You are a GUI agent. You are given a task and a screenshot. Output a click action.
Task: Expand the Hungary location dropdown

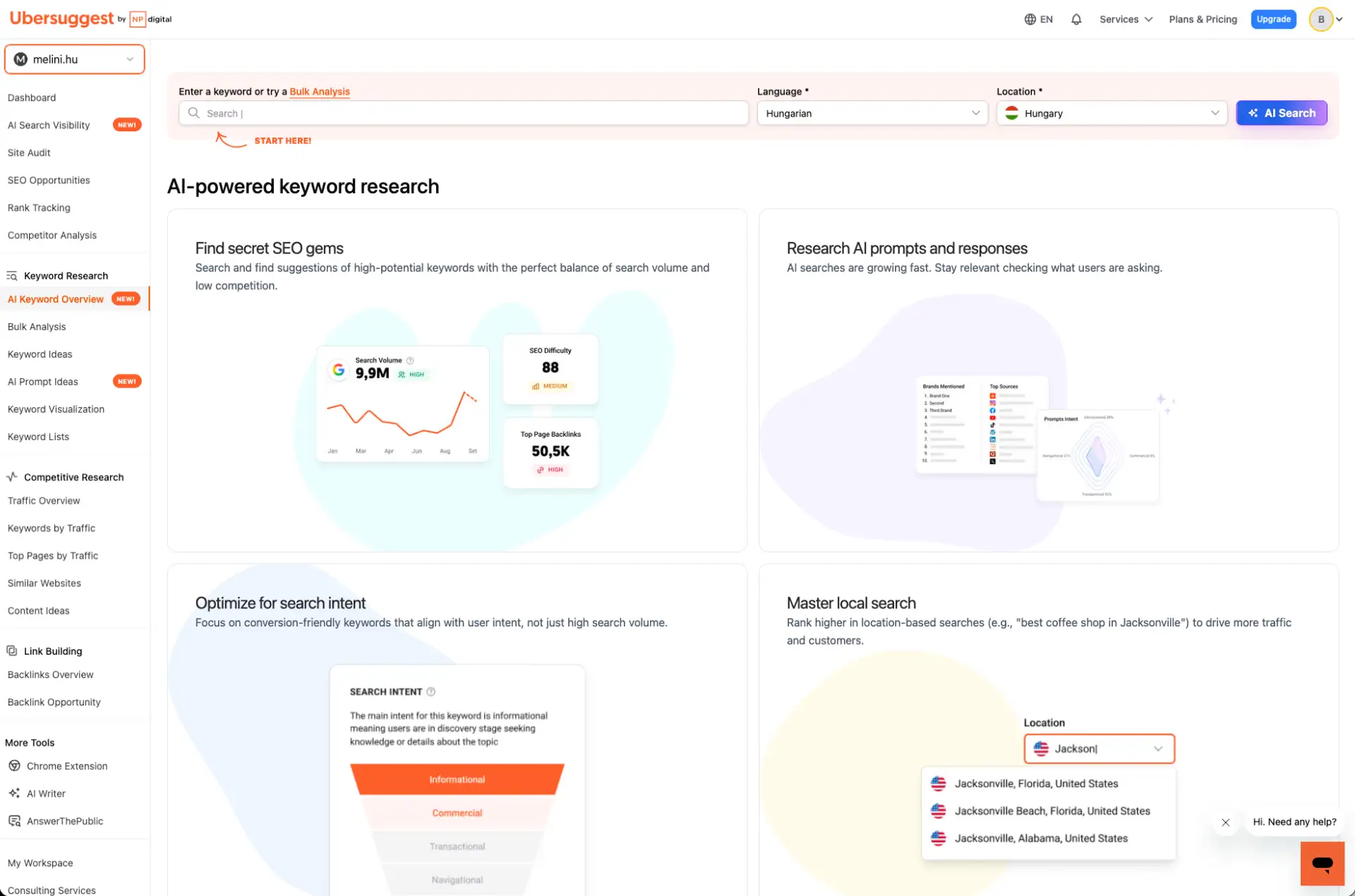tap(1112, 114)
